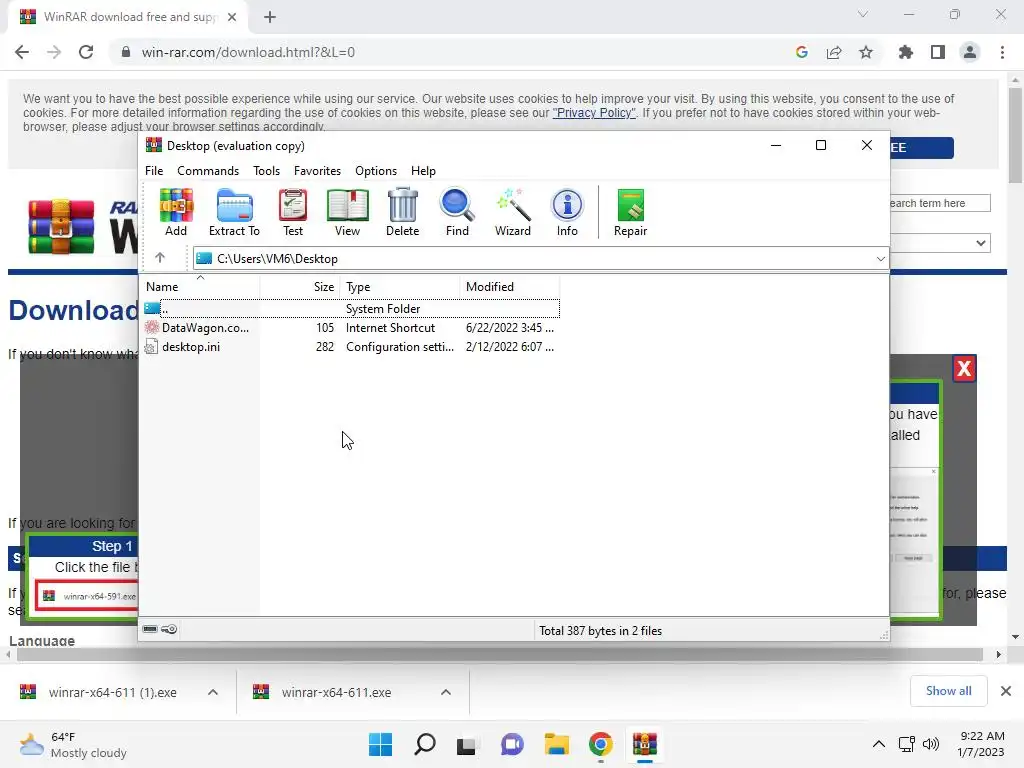Go up one folder level arrow
This screenshot has width=1024, height=768.
(x=160, y=258)
